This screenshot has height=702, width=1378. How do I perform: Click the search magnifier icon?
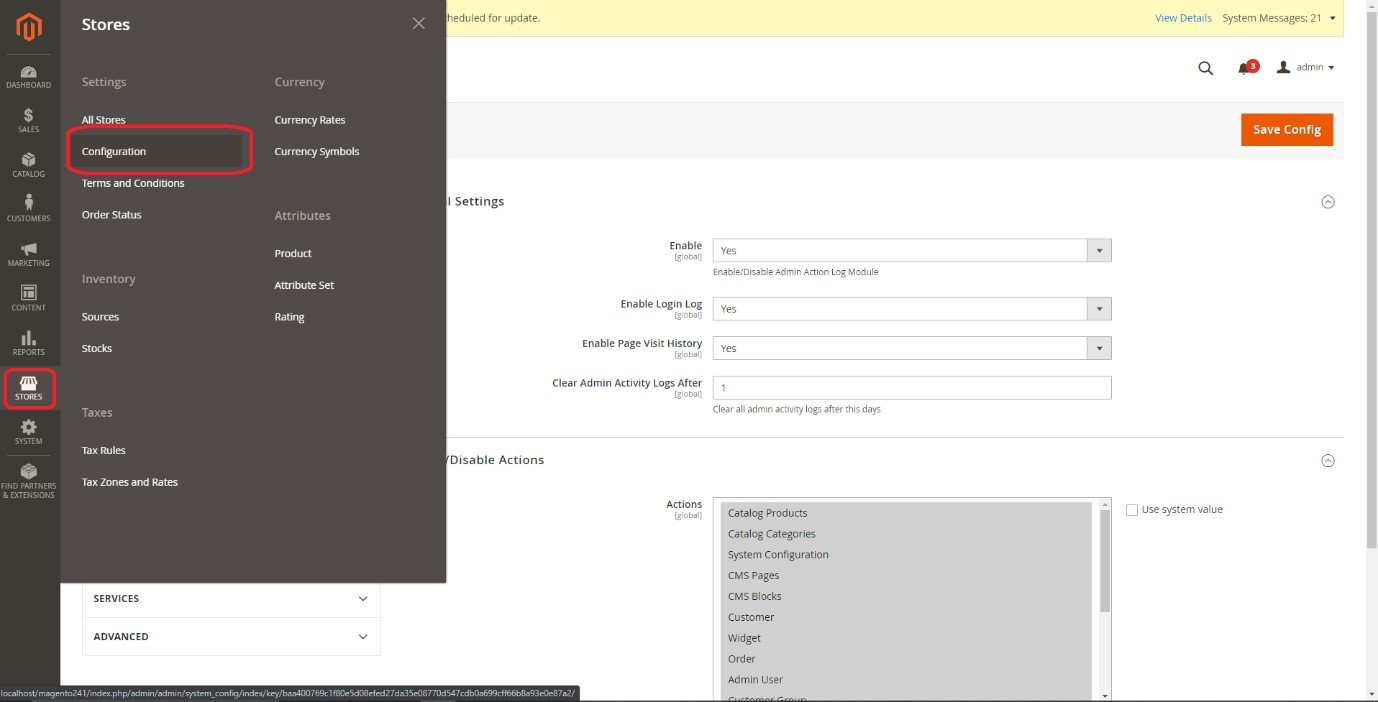(1205, 68)
